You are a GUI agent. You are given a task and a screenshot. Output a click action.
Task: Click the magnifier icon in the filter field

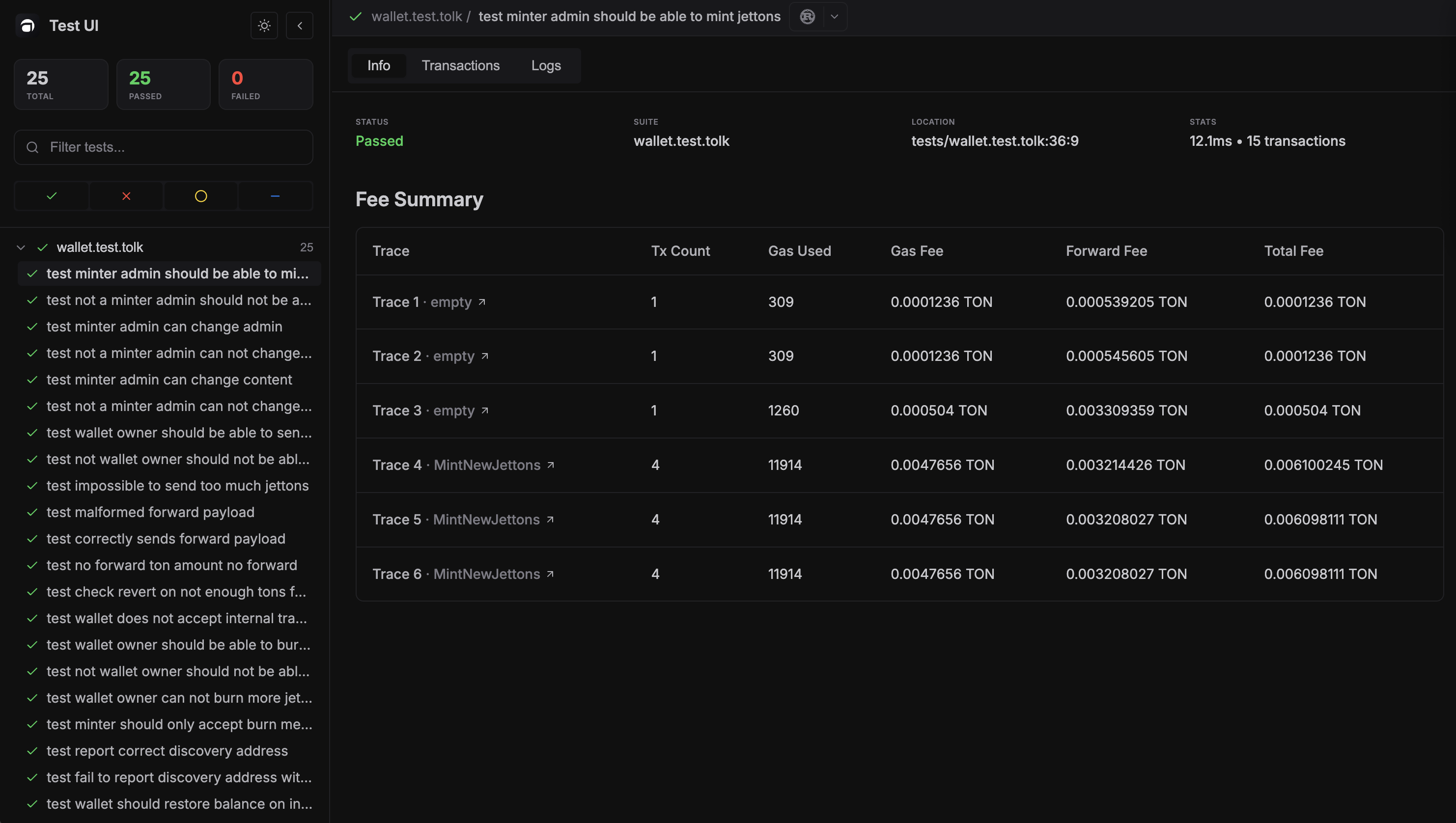(x=31, y=147)
